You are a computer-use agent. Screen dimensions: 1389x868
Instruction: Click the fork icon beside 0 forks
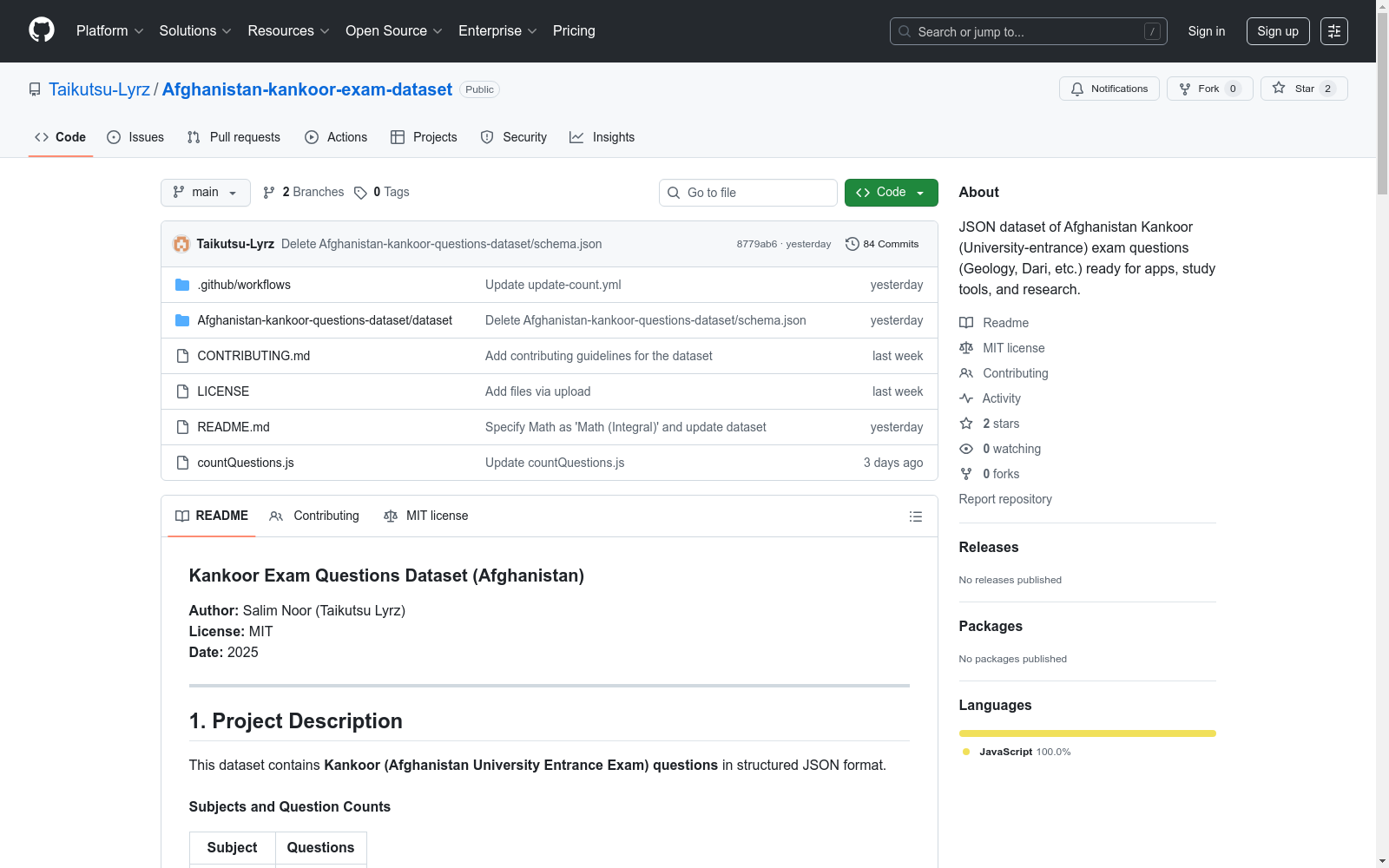(x=966, y=474)
